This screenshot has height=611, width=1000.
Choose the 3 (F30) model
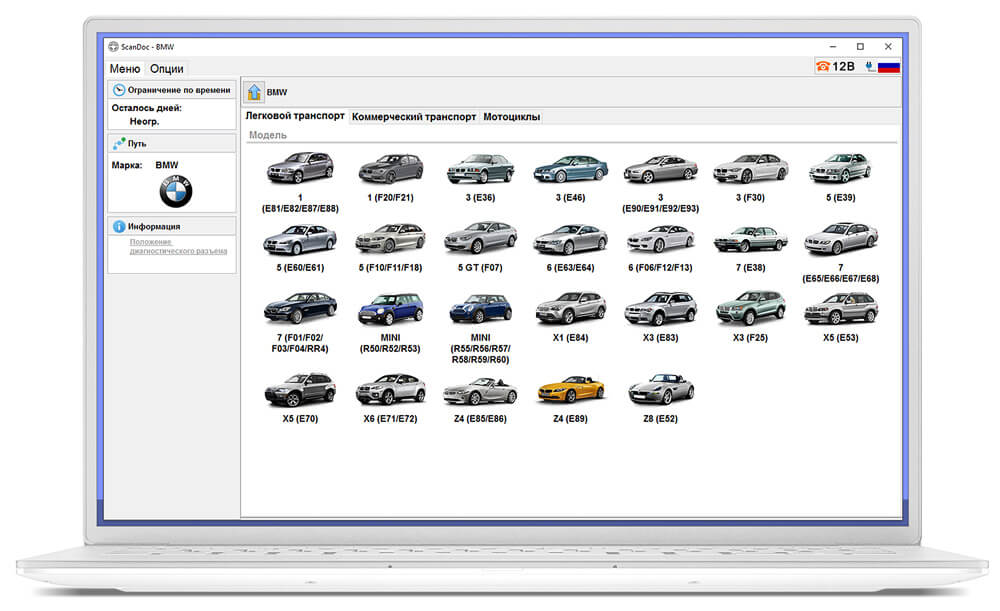(x=750, y=177)
